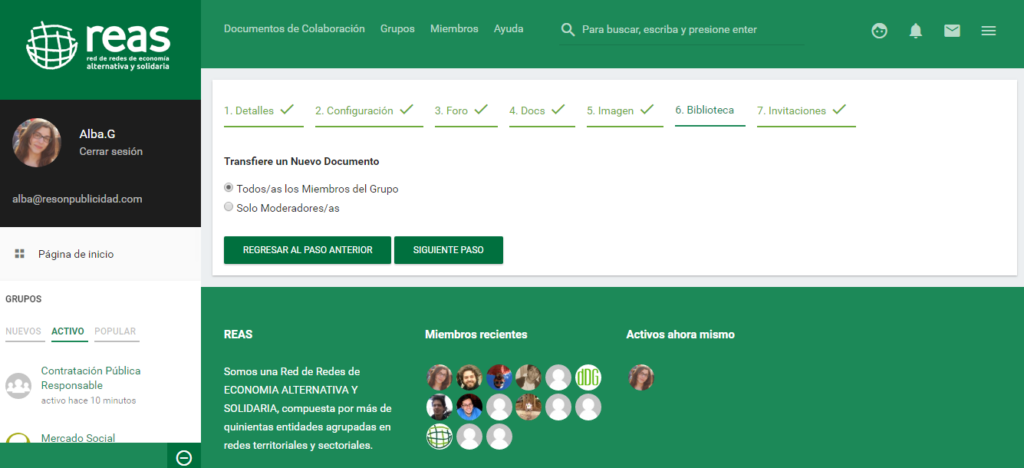Click the Cerrar sesión link
Image resolution: width=1024 pixels, height=468 pixels.
(x=110, y=152)
